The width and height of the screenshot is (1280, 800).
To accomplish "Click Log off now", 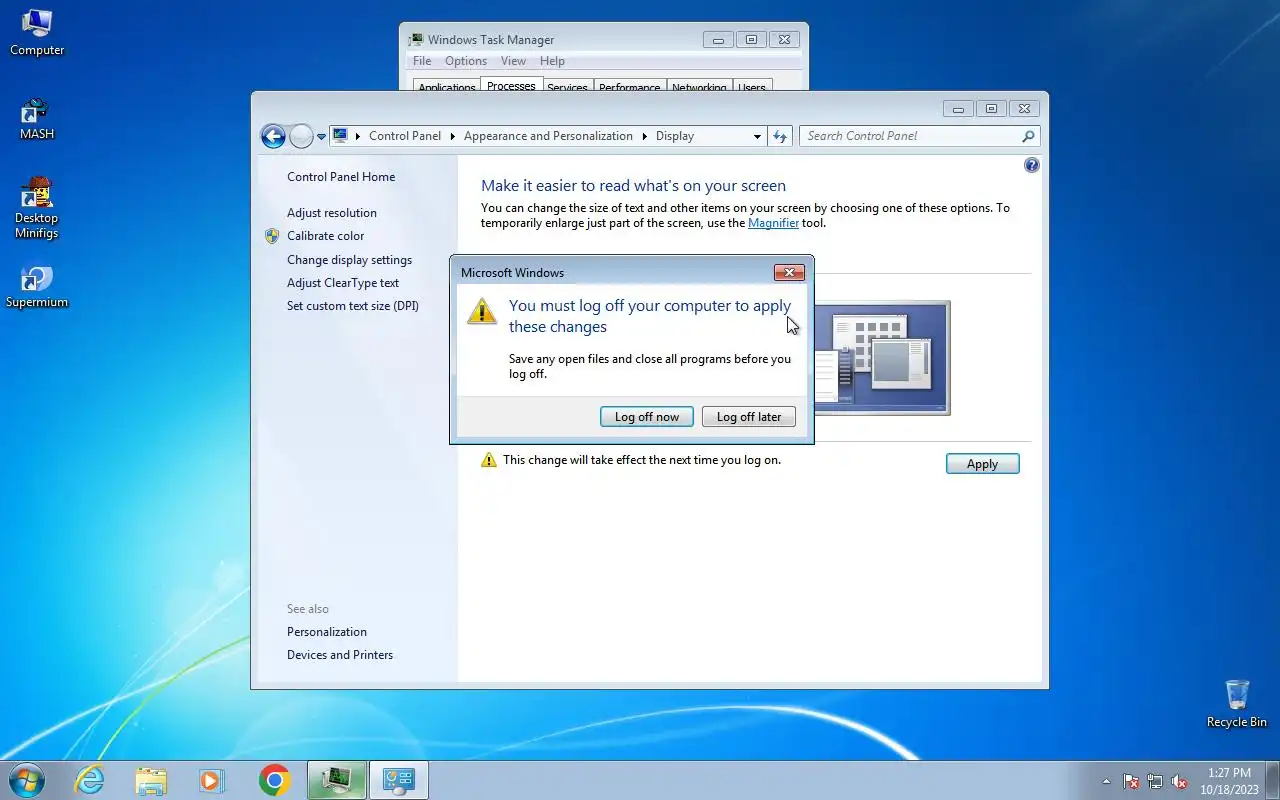I will click(x=647, y=417).
